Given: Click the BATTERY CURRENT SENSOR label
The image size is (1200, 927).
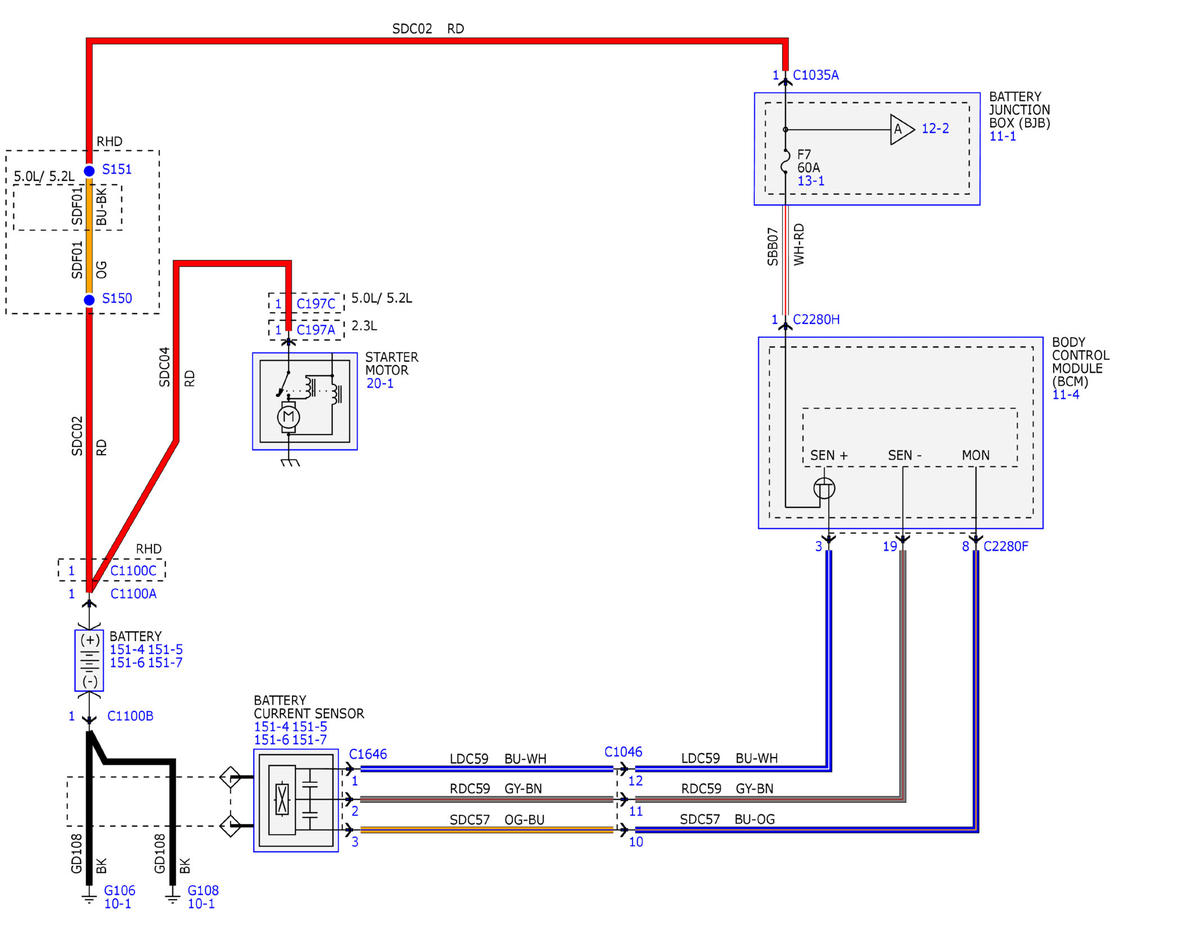Looking at the screenshot, I should click(x=309, y=707).
